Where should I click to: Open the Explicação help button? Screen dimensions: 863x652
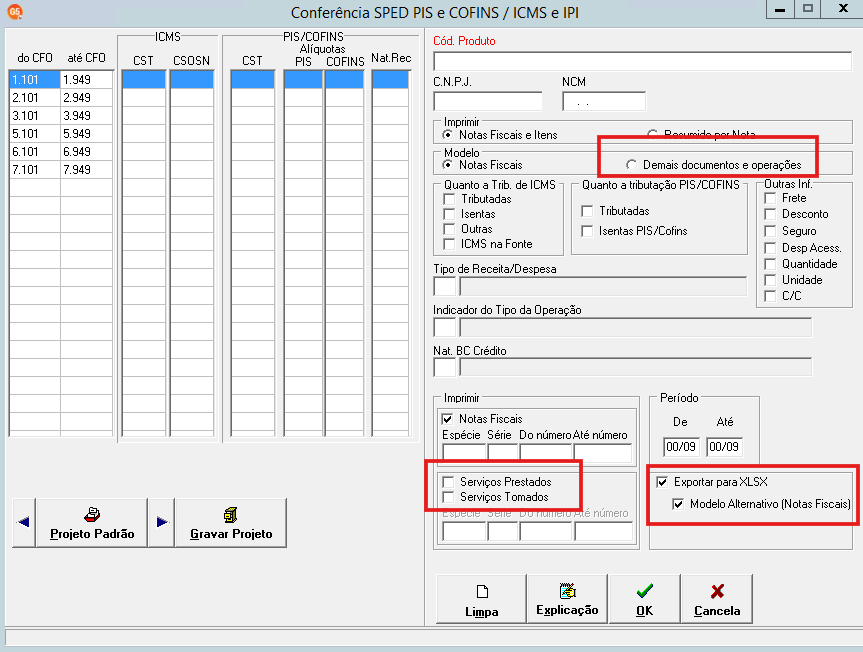coord(567,599)
